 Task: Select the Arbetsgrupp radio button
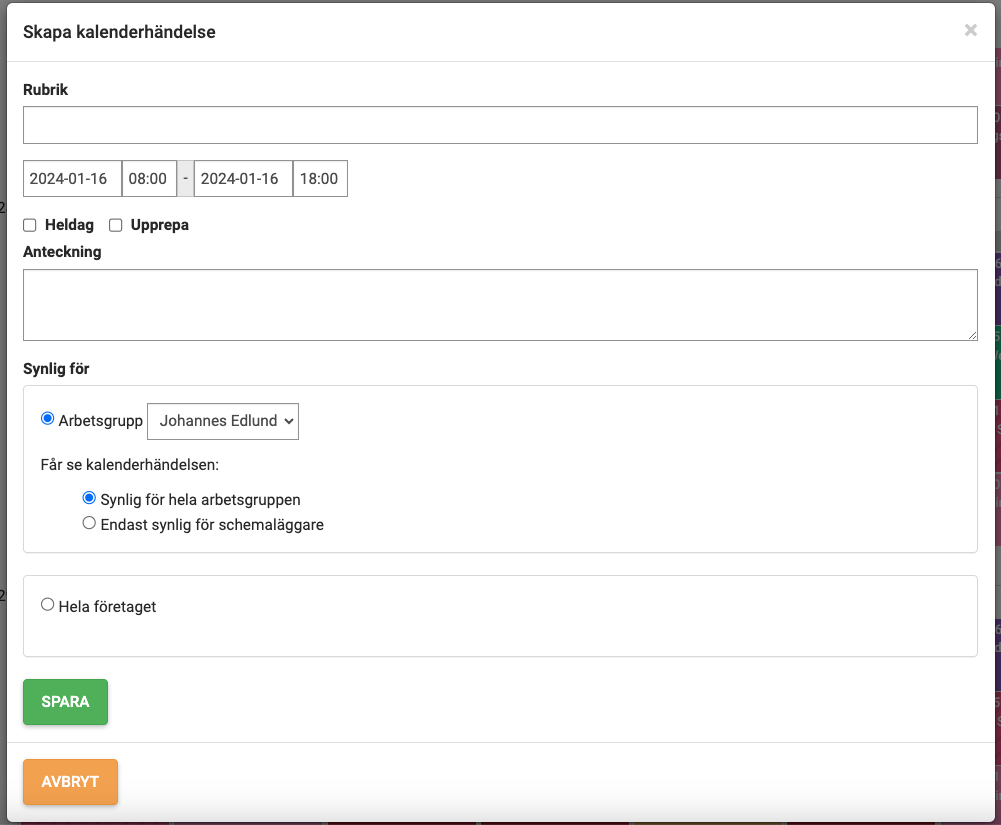(47, 419)
